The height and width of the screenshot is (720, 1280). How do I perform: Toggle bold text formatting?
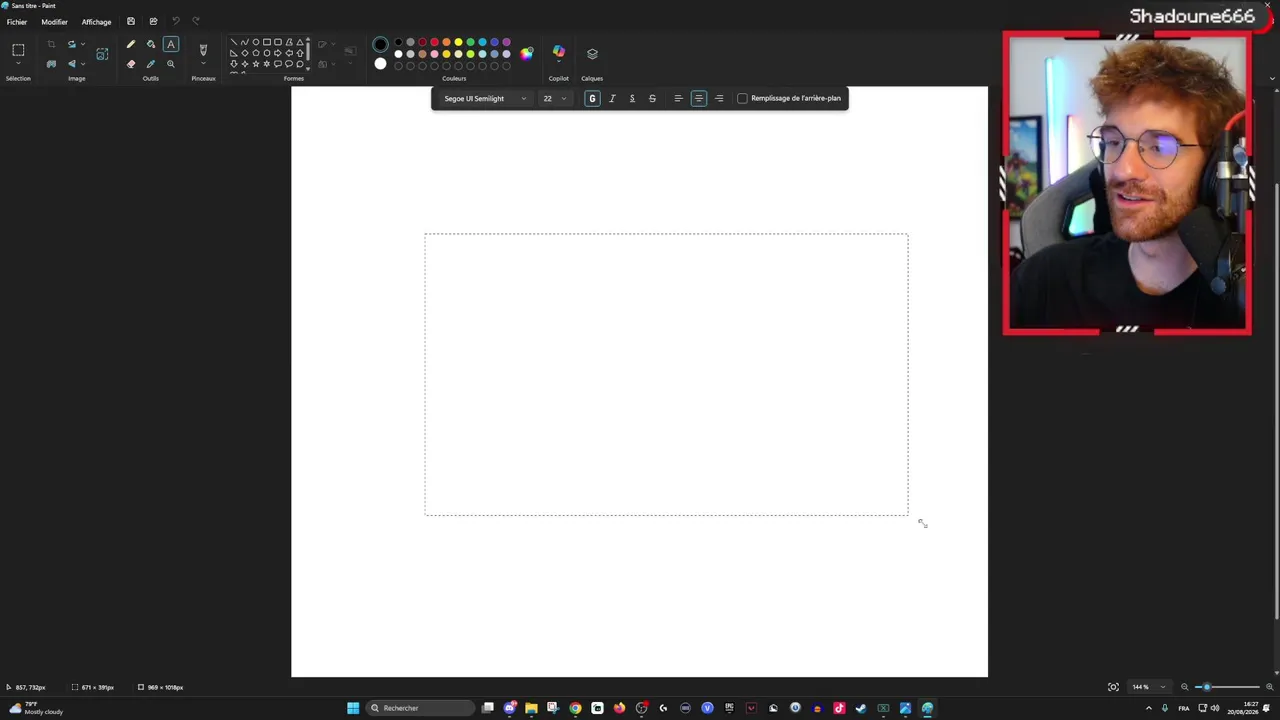[592, 98]
